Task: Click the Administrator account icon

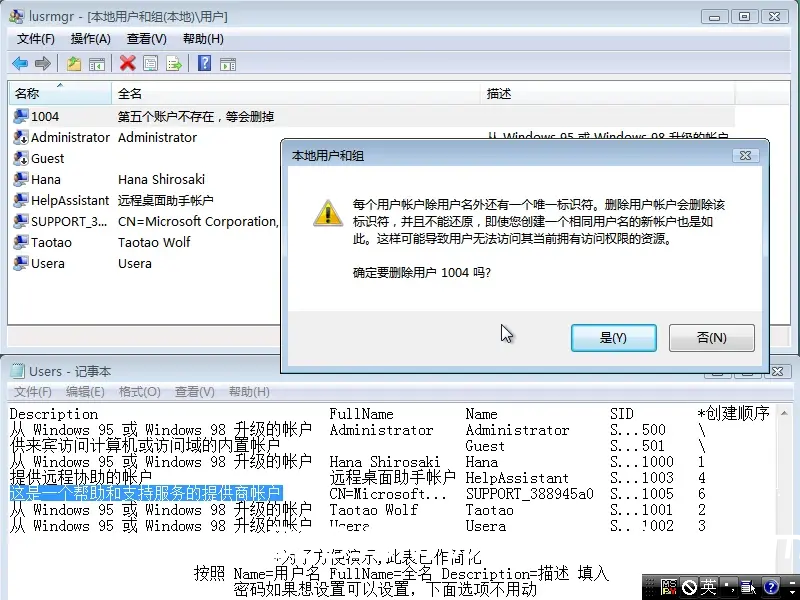Action: coord(21,137)
